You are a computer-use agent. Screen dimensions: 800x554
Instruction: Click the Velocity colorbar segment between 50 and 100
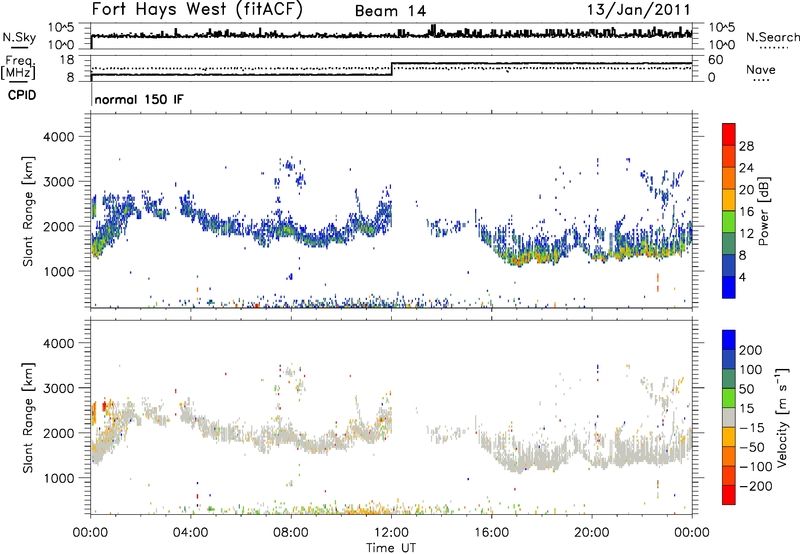(729, 379)
